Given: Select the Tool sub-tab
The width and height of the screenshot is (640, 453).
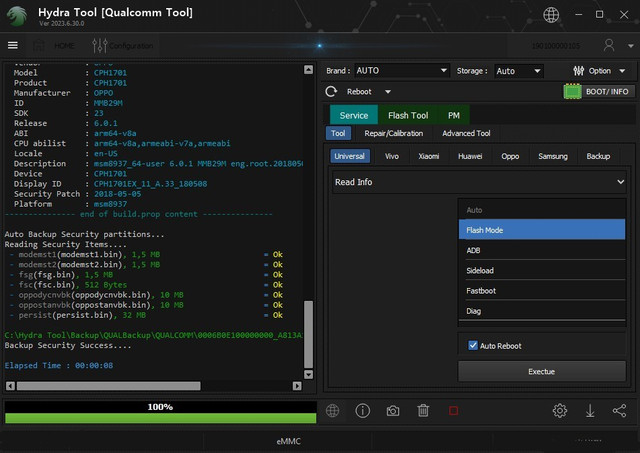Looking at the screenshot, I should tap(338, 133).
